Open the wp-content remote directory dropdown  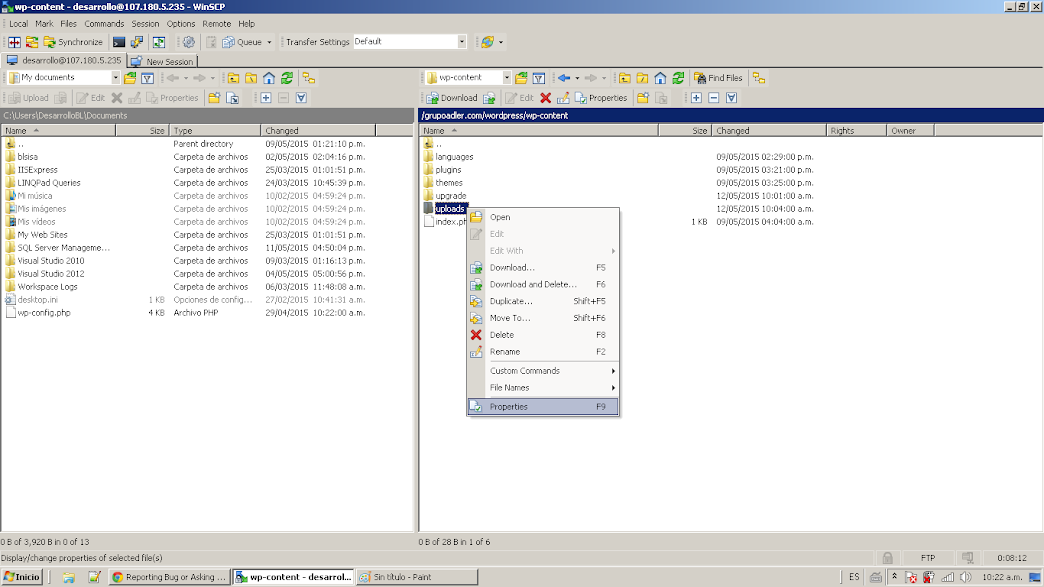[x=507, y=78]
